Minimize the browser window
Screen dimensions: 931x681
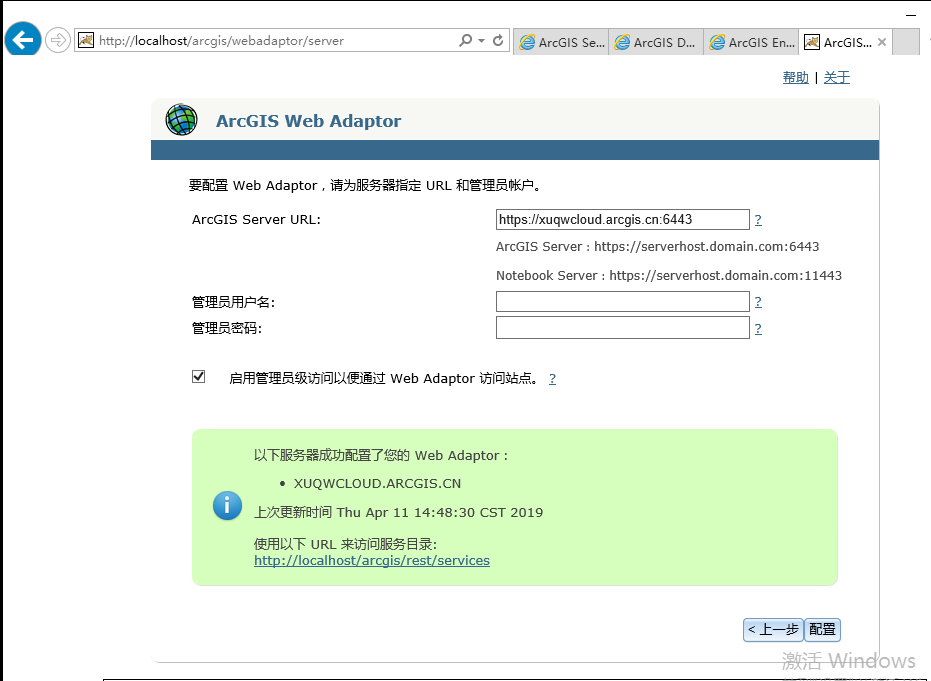(x=911, y=15)
